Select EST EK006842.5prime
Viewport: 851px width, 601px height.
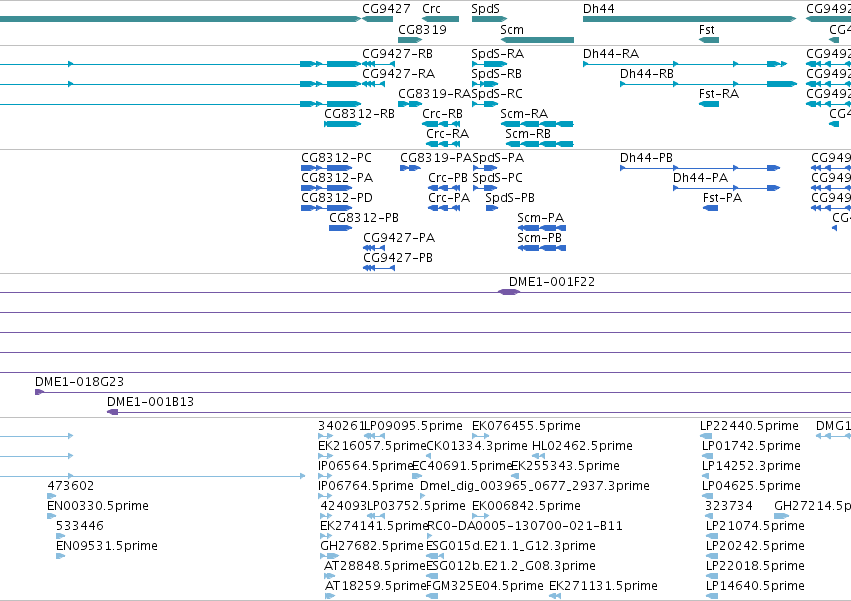[x=480, y=516]
